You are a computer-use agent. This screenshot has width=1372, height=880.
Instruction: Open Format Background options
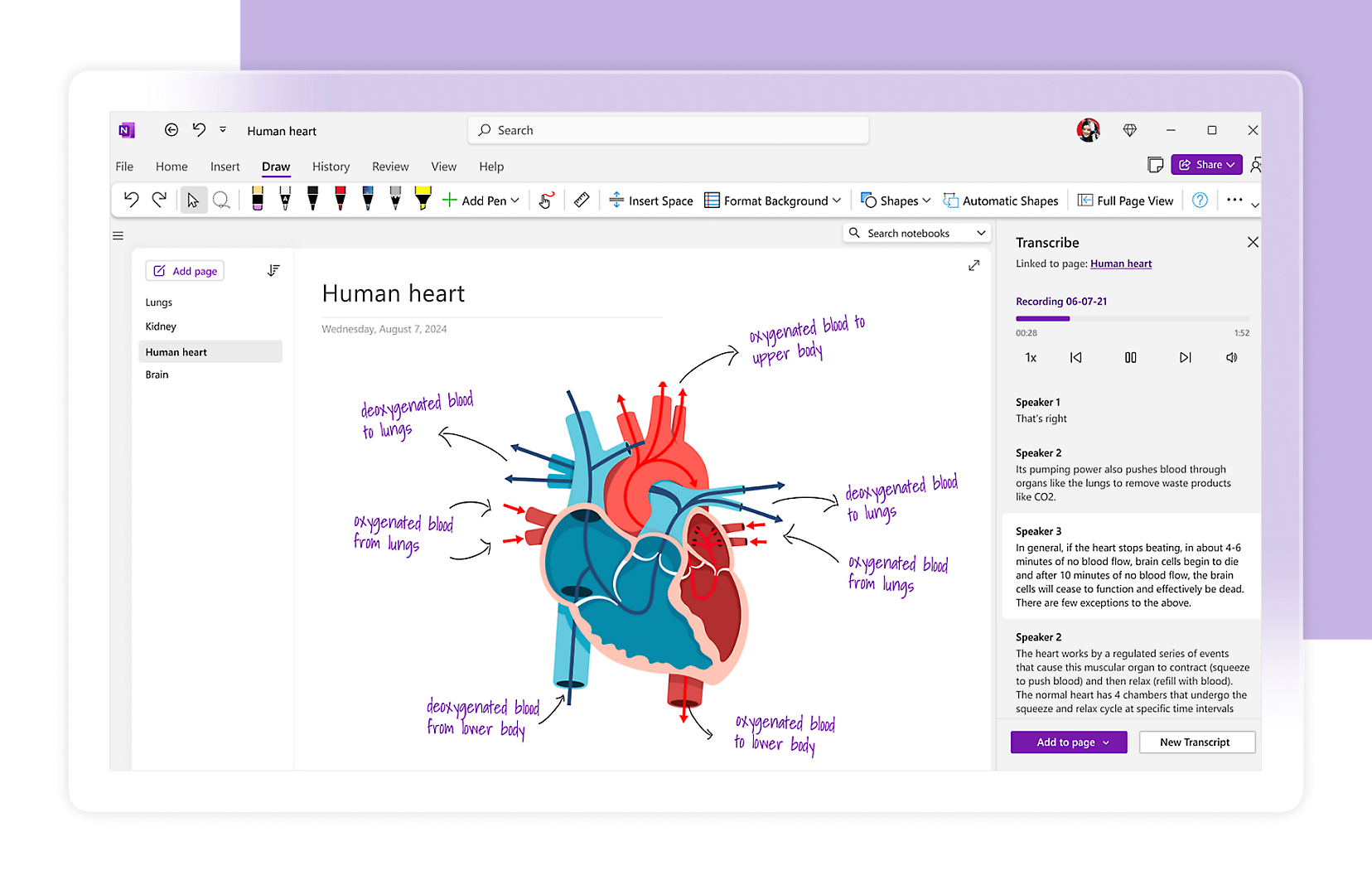coord(773,201)
